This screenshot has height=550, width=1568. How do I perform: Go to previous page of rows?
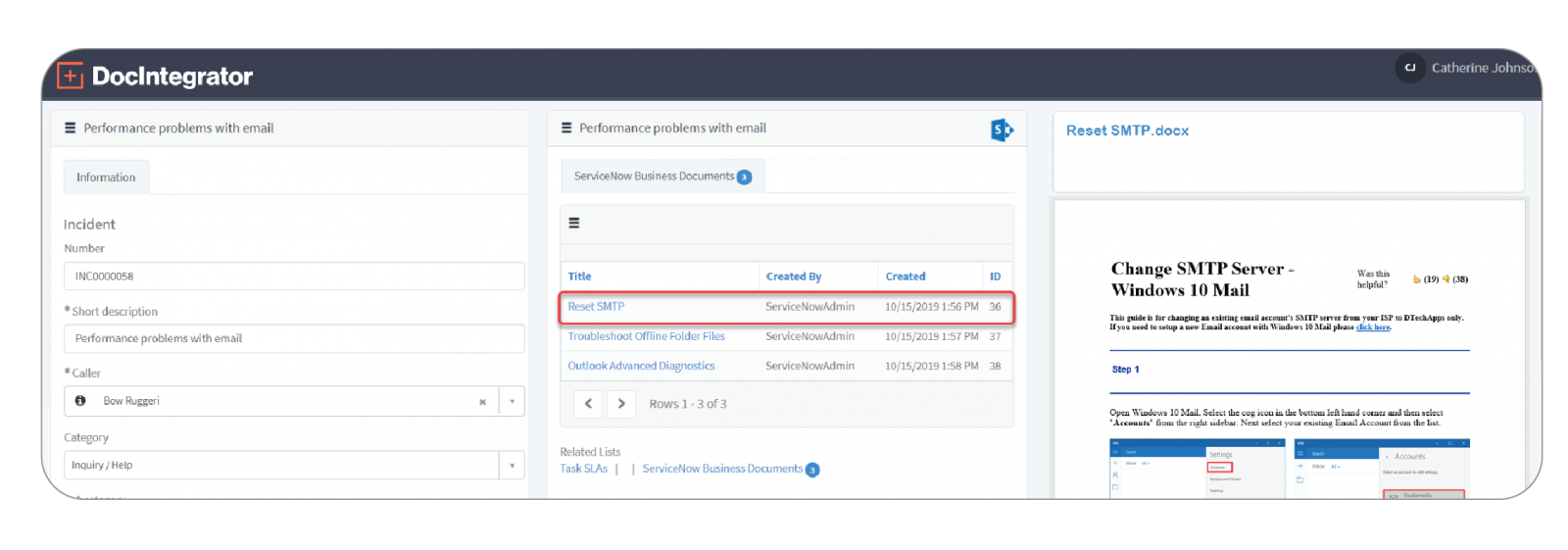(x=588, y=404)
